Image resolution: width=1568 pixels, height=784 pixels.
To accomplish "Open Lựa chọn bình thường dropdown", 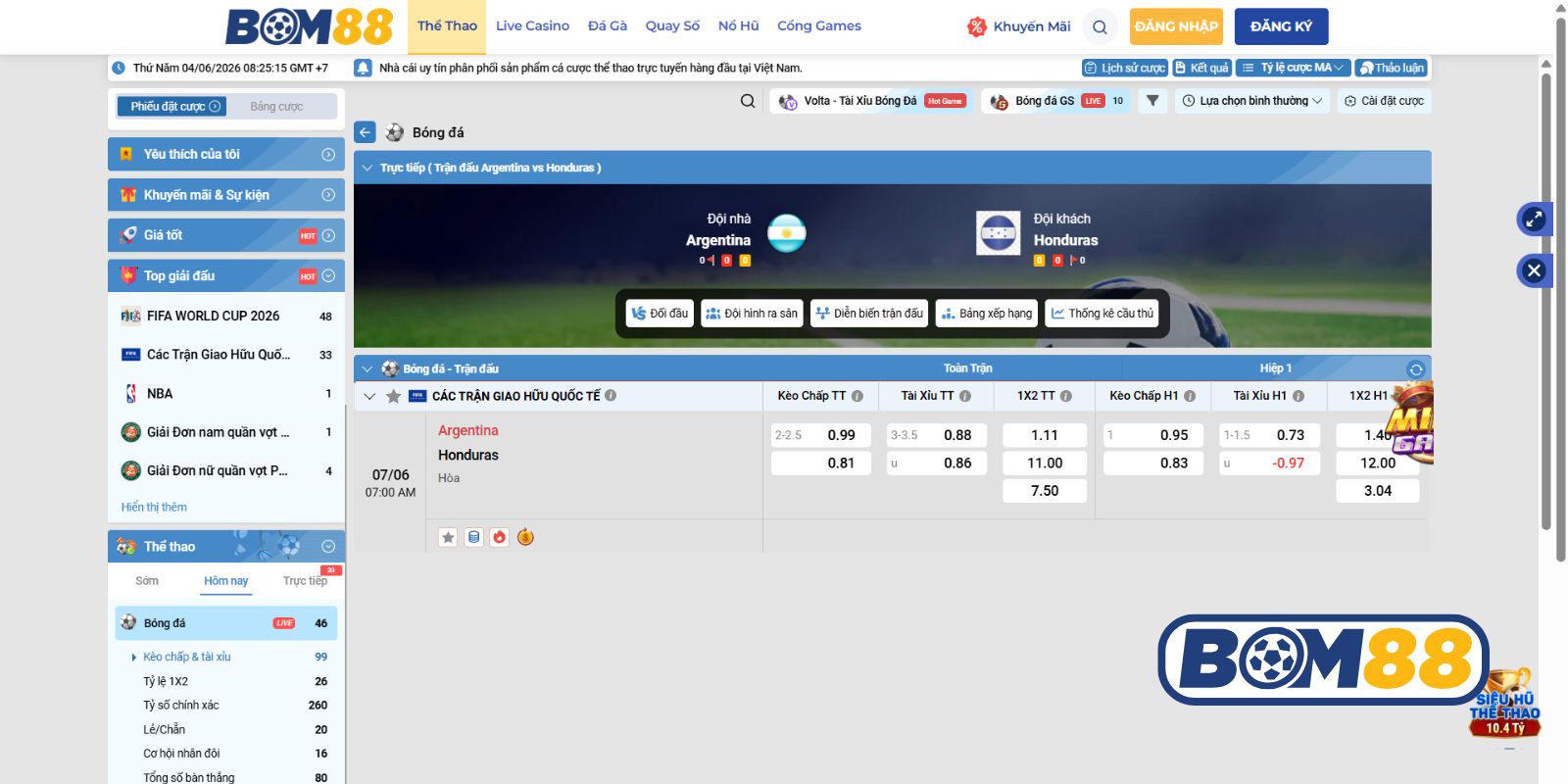I will coord(1252,101).
